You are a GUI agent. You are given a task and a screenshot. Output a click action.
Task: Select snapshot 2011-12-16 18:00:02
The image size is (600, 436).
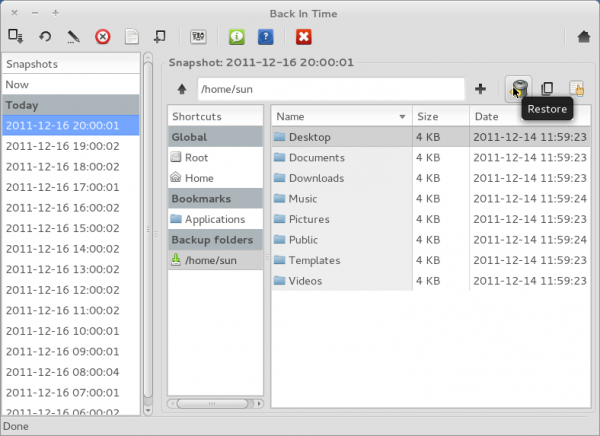pos(71,167)
